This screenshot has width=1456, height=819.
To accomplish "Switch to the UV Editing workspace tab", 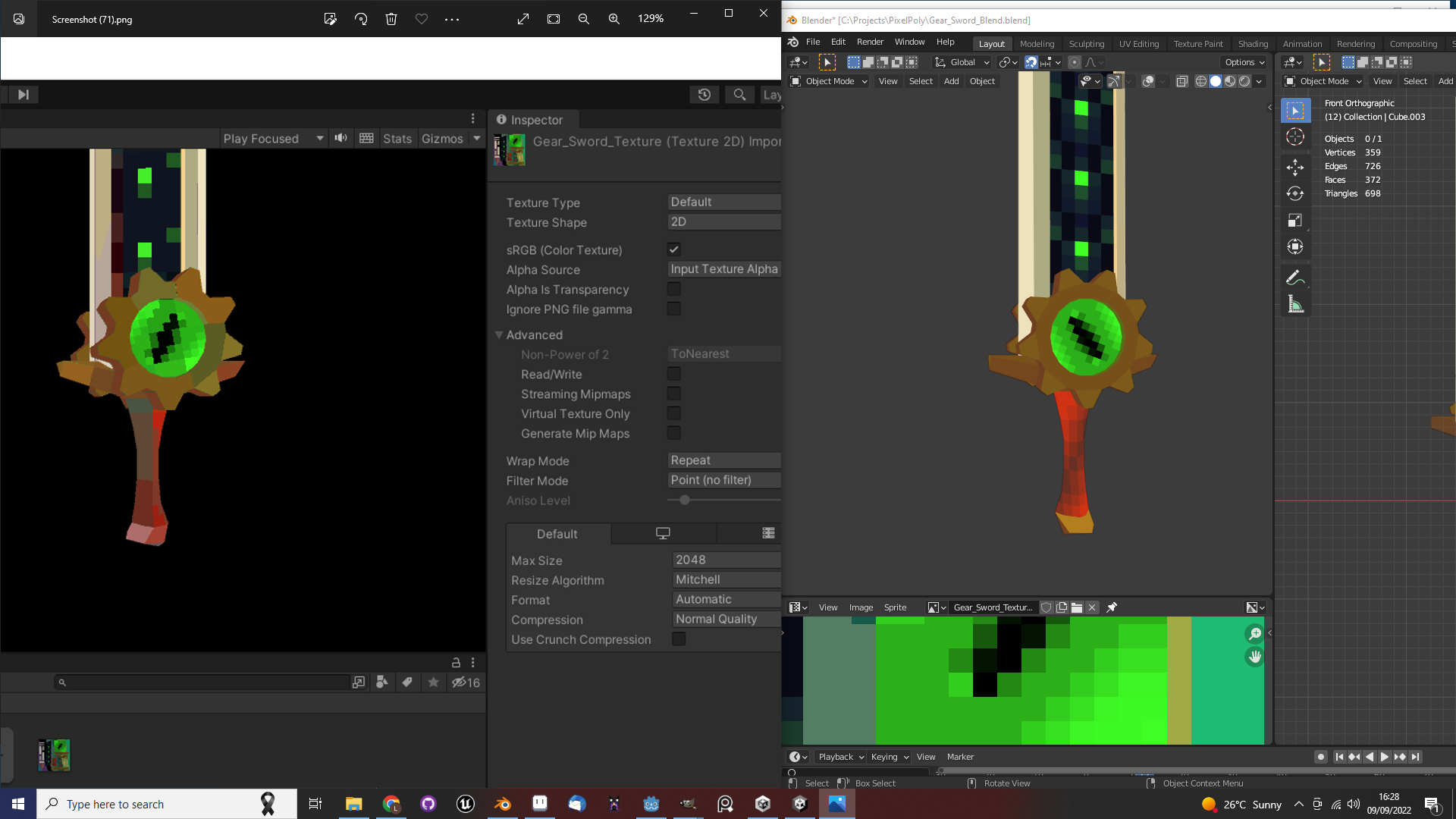I will click(1138, 44).
